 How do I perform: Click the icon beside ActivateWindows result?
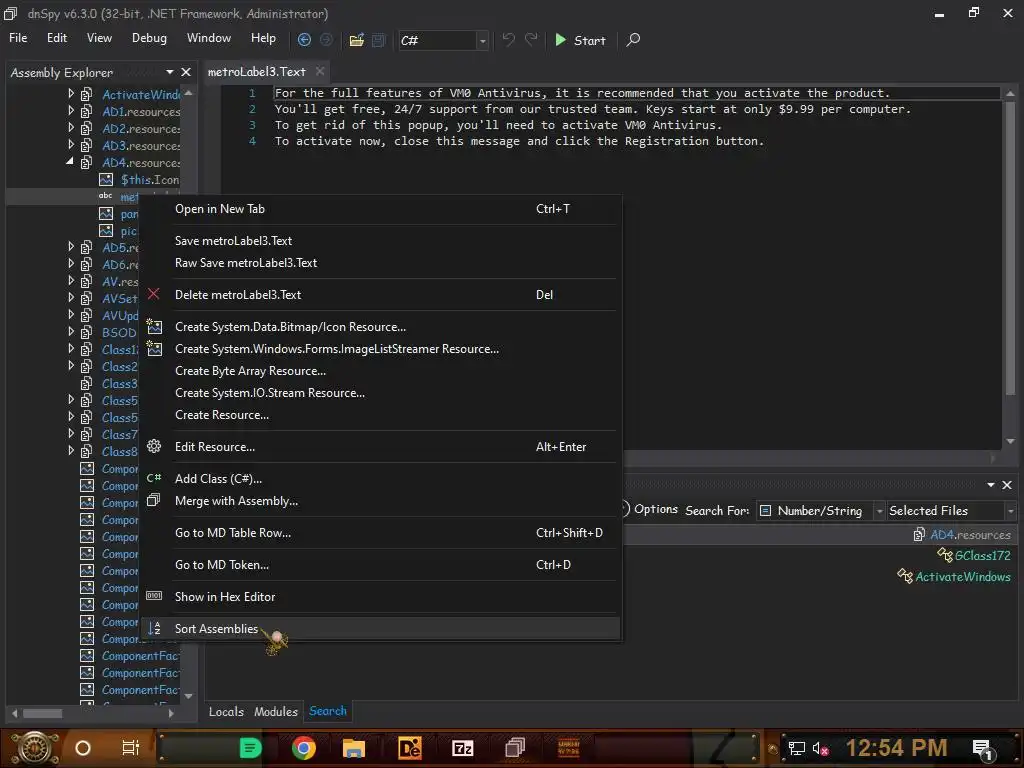904,576
